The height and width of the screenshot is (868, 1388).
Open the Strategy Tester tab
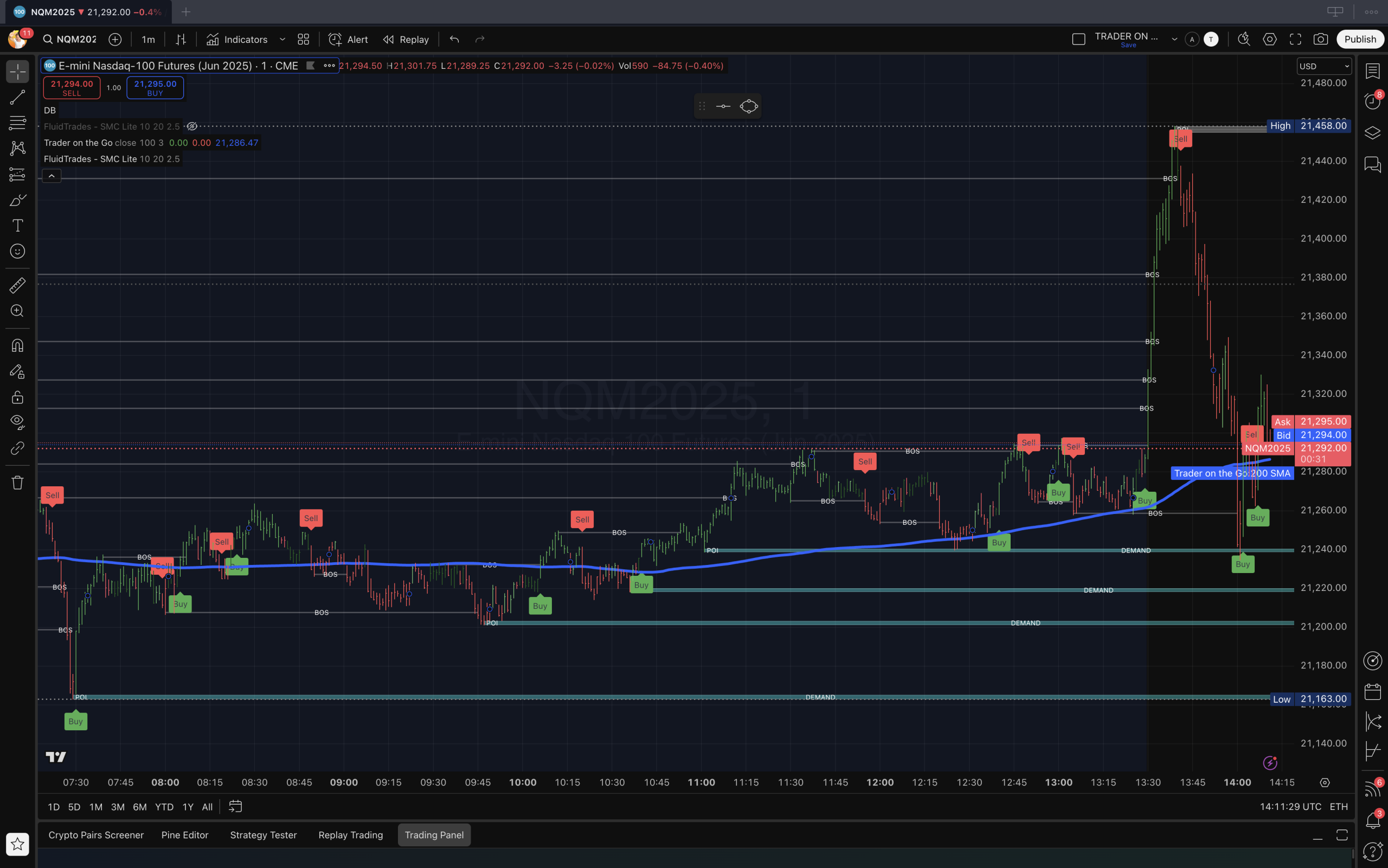[264, 835]
